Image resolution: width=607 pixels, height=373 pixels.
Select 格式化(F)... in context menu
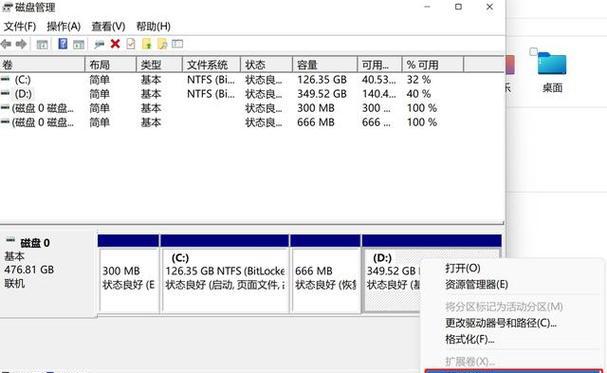(470, 339)
